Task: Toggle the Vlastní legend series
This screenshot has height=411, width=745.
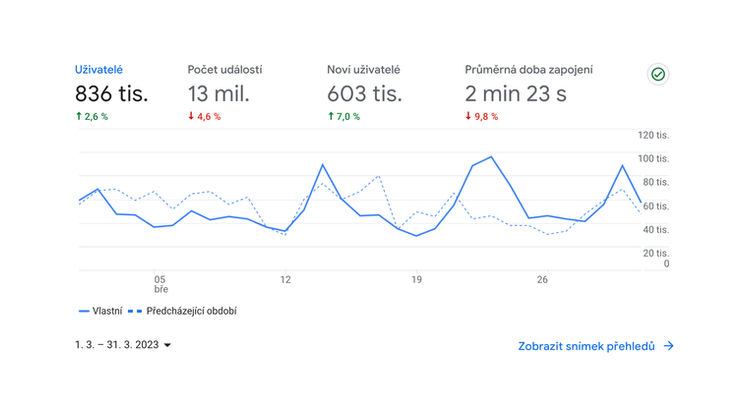Action: click(x=107, y=311)
